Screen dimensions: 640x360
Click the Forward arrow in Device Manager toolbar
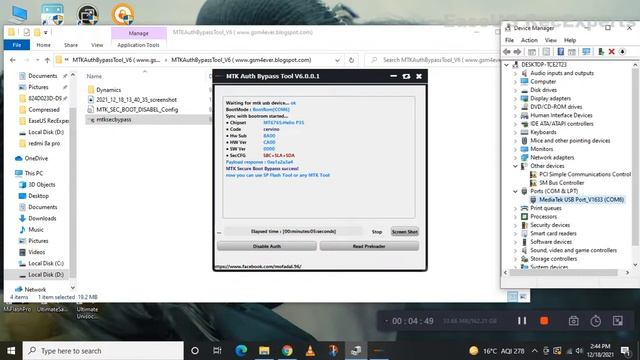click(517, 52)
